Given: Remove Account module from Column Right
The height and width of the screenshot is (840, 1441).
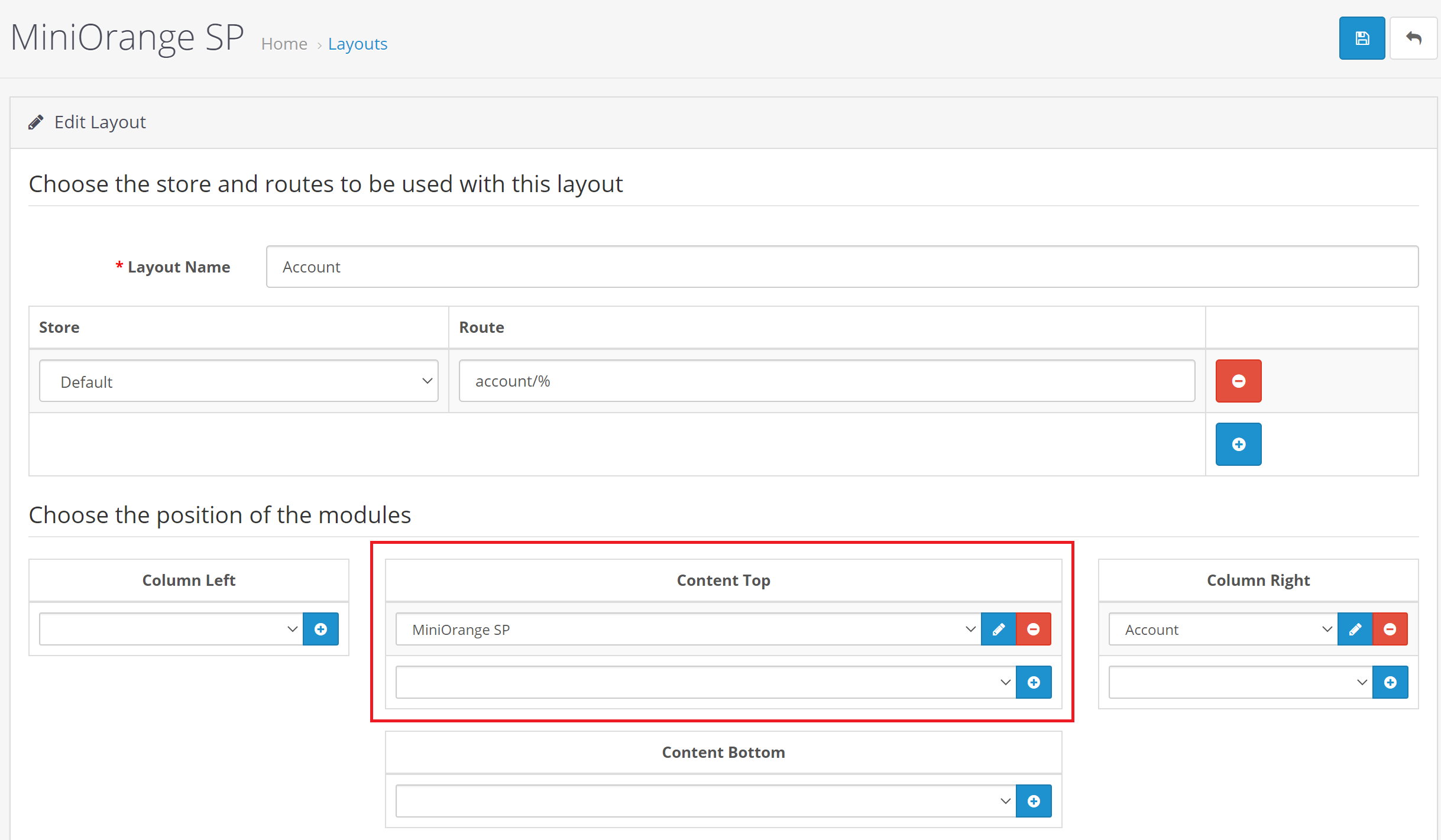Looking at the screenshot, I should coord(1390,629).
